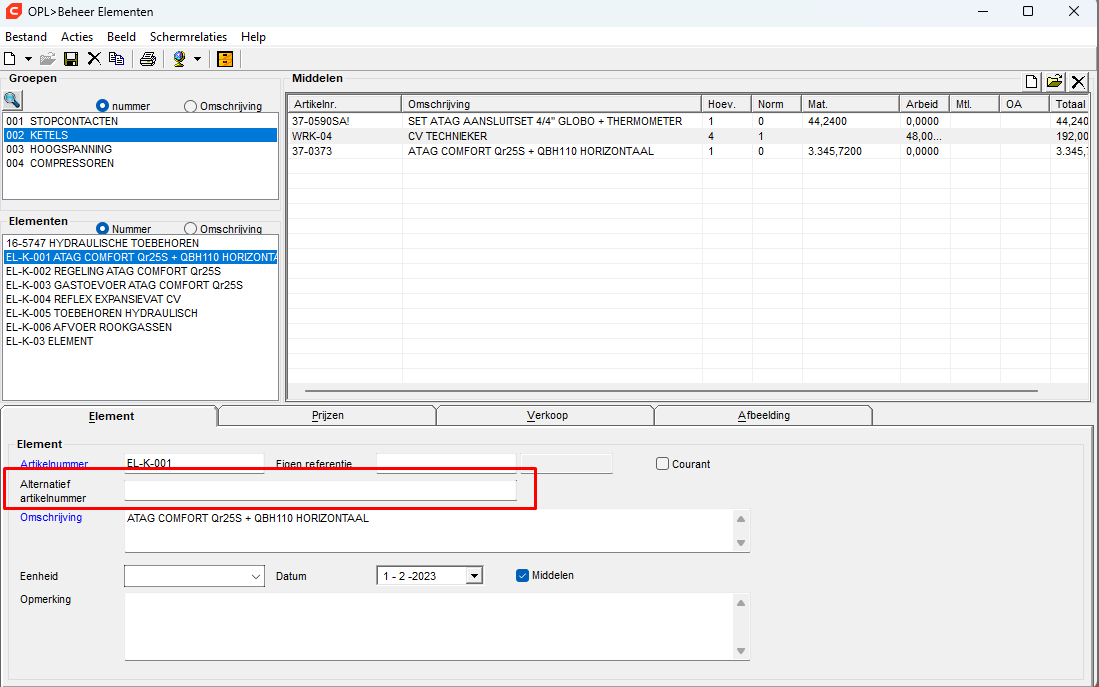Image resolution: width=1099 pixels, height=687 pixels.
Task: Click the blue Artikelnummer label link
Action: pos(54,464)
